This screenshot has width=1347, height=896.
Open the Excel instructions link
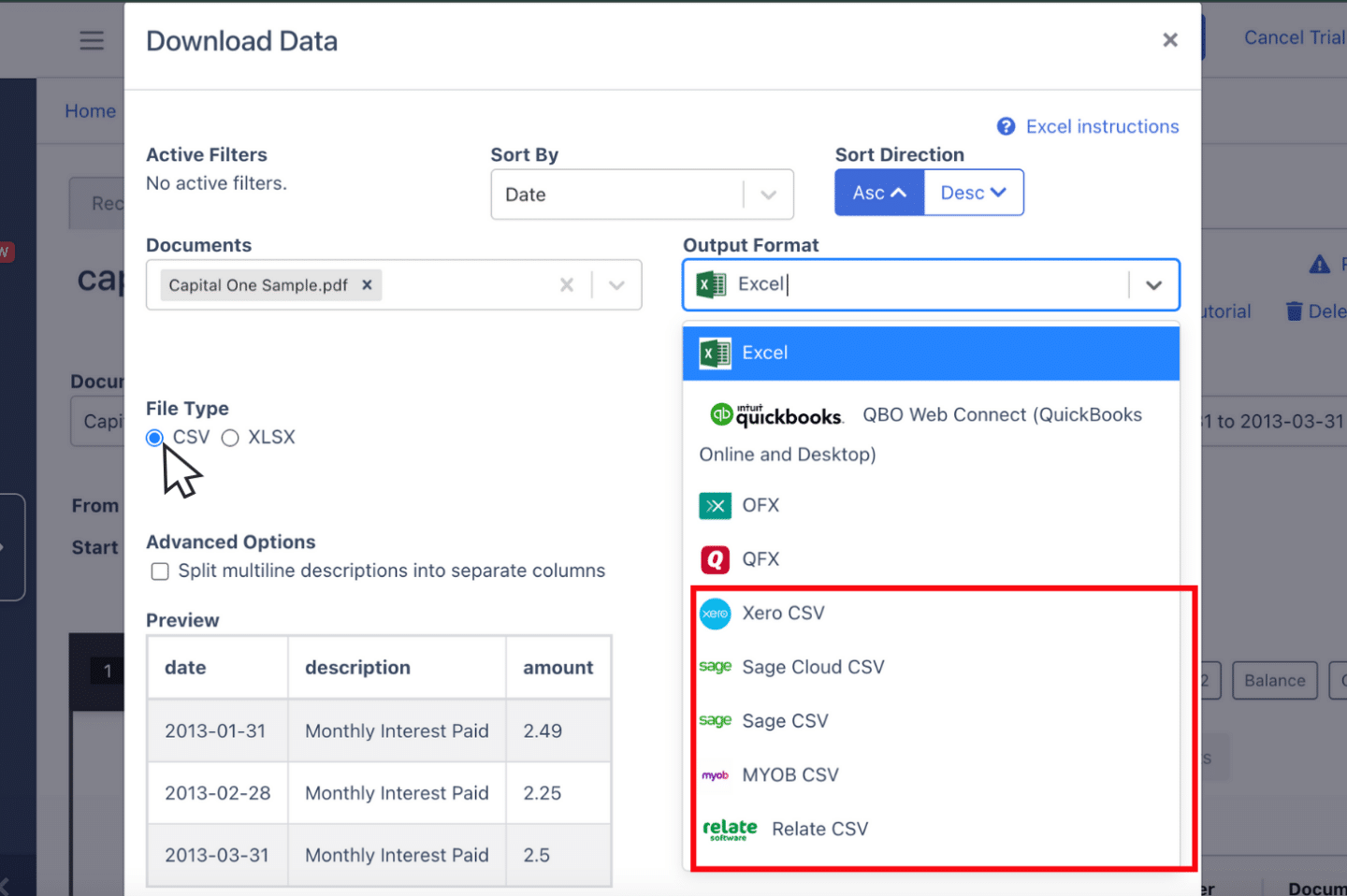point(1102,126)
